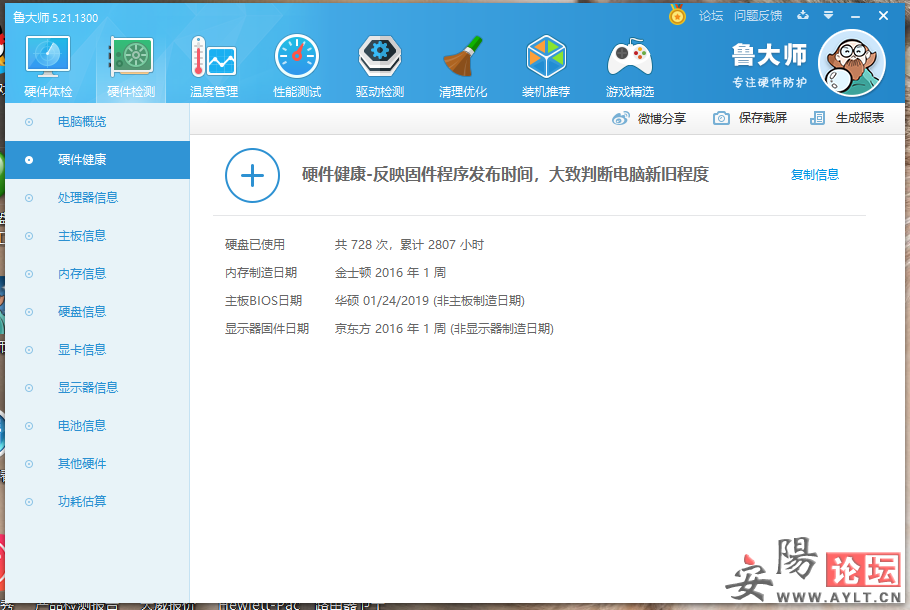Image resolution: width=910 pixels, height=610 pixels.
Task: Open the 硬件体检 hardware checkup icon
Action: click(48, 67)
